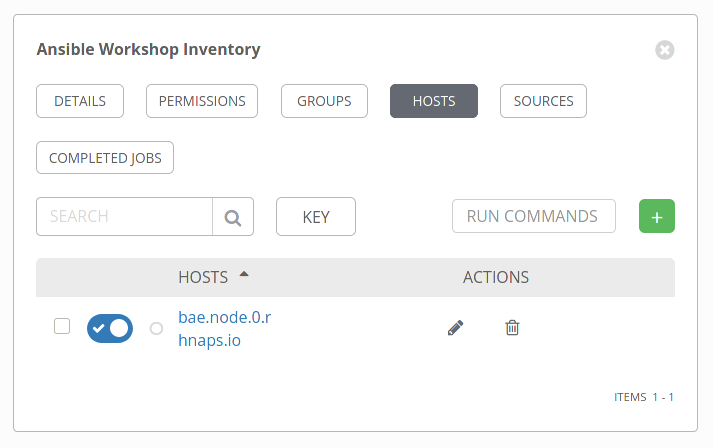713x448 pixels.
Task: Select the Hosts tab
Action: pos(434,101)
